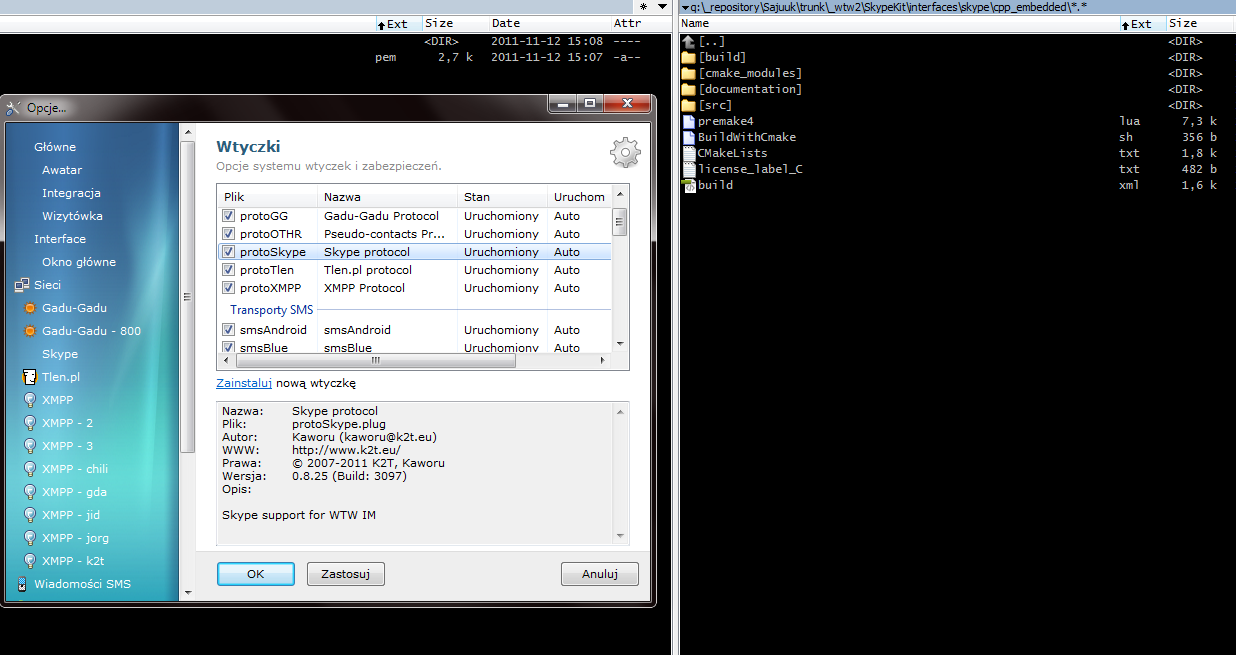This screenshot has height=655, width=1236.
Task: Click the Sieci network icon in the sidebar
Action: [22, 285]
